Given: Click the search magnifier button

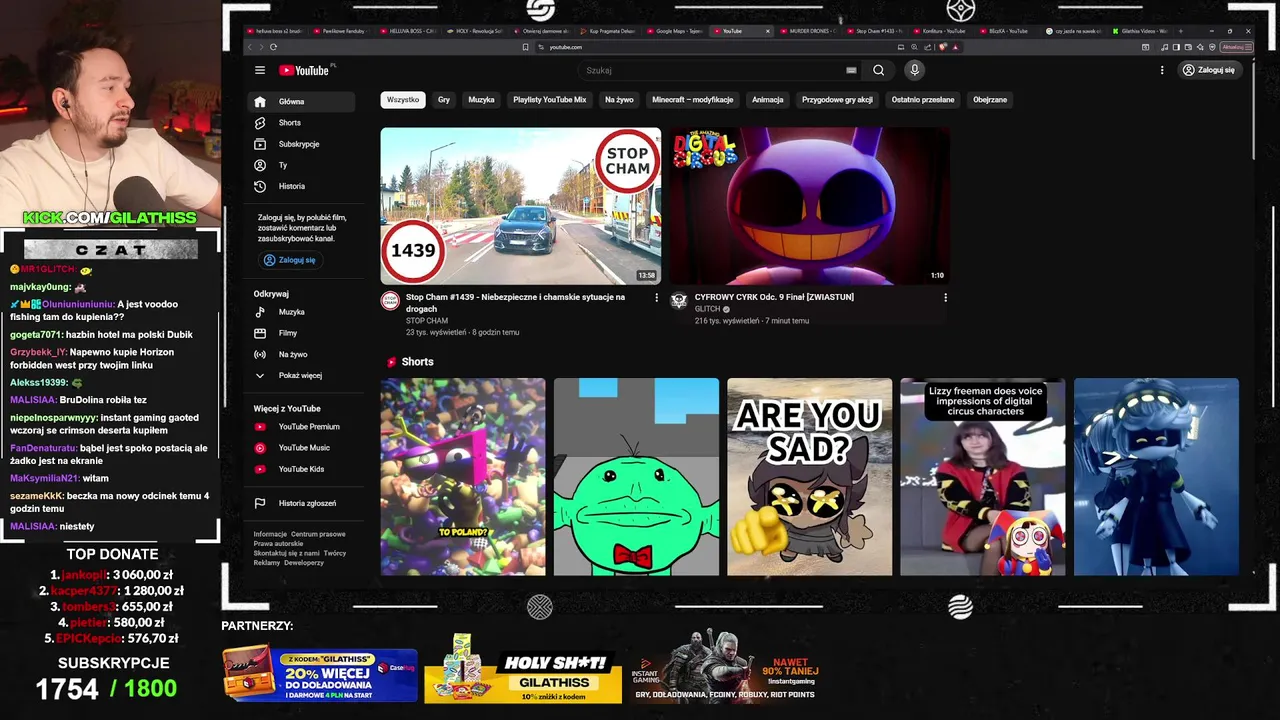Looking at the screenshot, I should 878,70.
